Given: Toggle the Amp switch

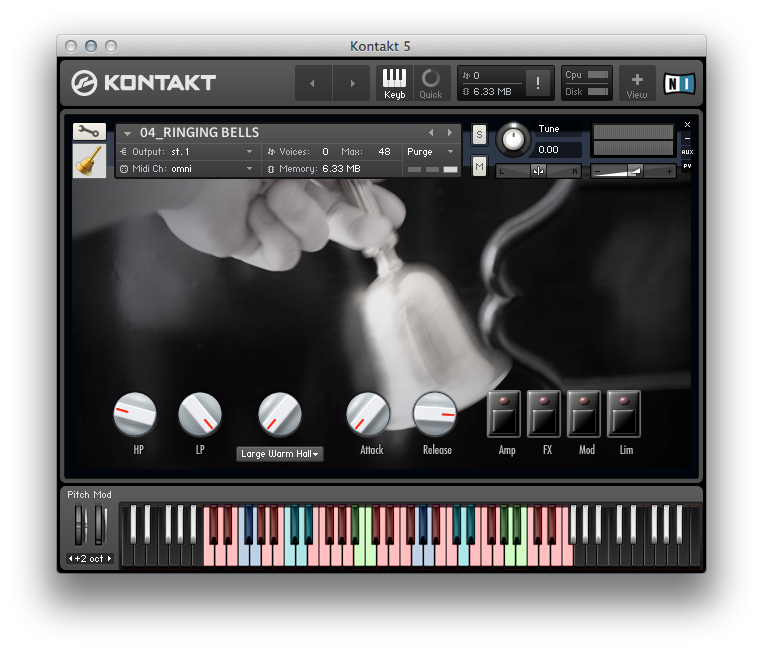Looking at the screenshot, I should click(x=504, y=415).
